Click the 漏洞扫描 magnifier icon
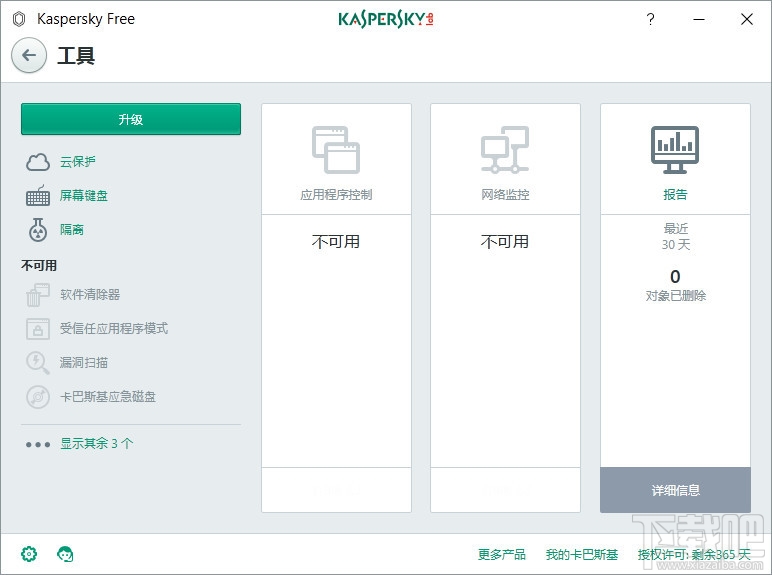The height and width of the screenshot is (575, 772). point(38,363)
